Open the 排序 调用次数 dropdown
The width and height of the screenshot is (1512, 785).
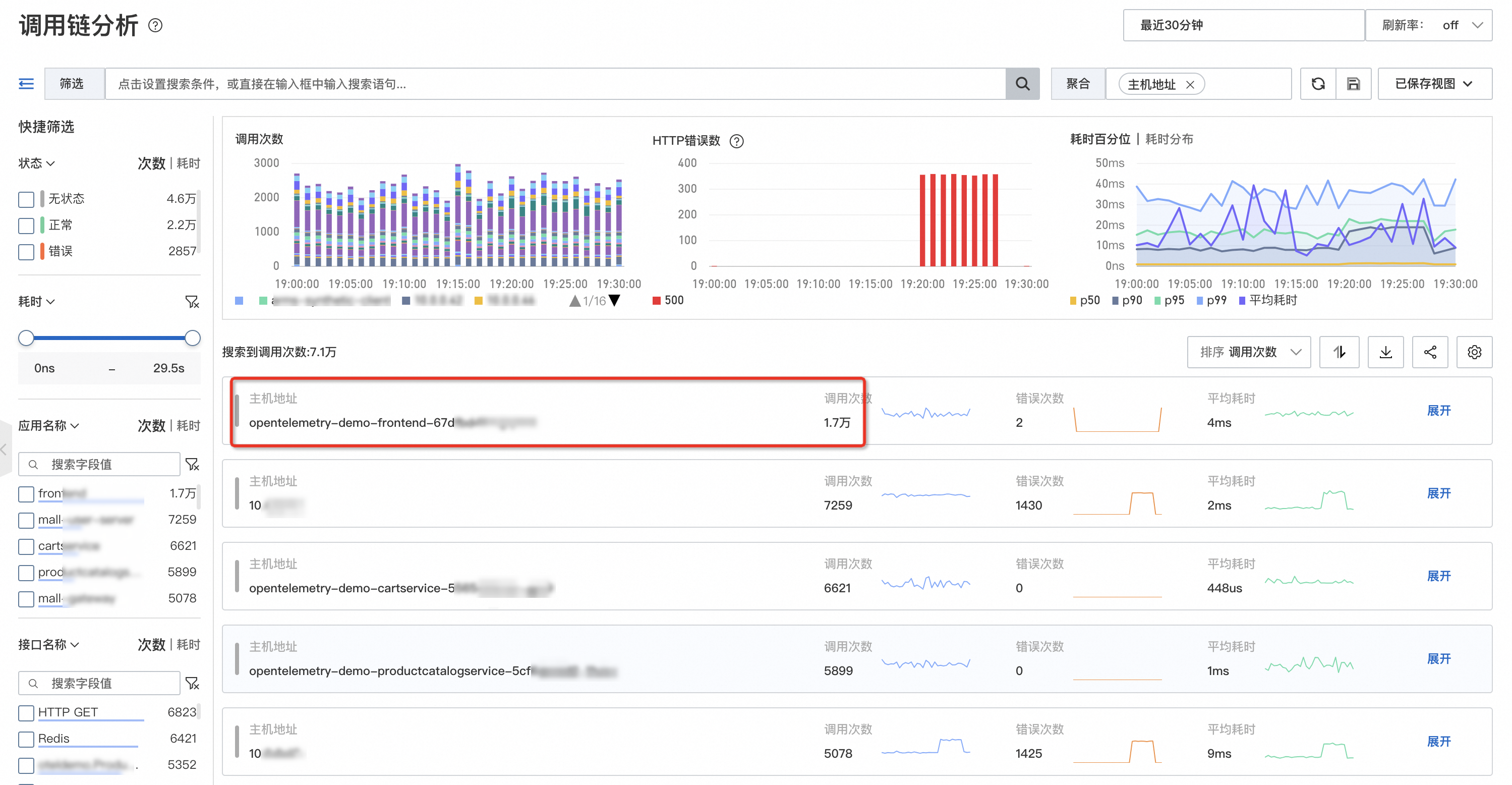coord(1248,352)
